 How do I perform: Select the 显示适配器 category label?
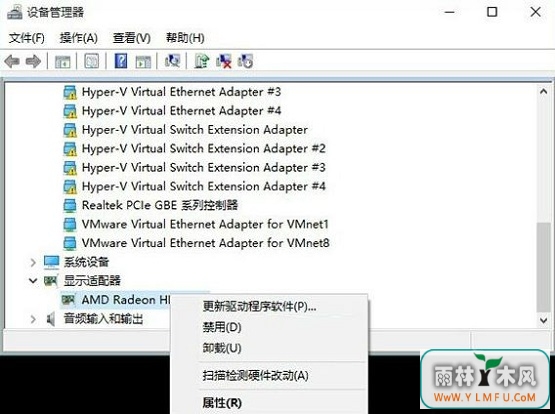(x=92, y=281)
